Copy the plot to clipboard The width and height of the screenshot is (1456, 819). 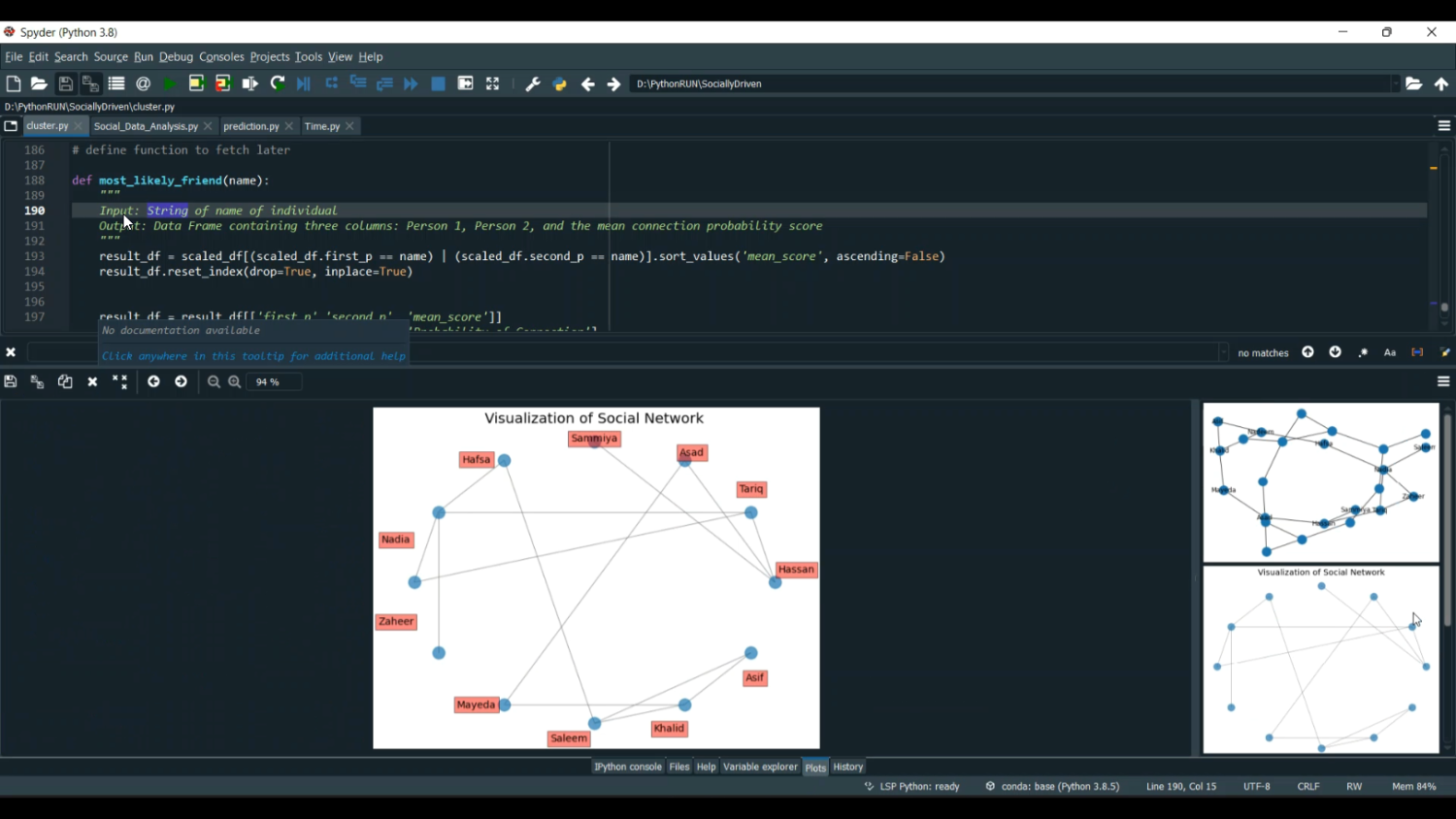[x=65, y=382]
